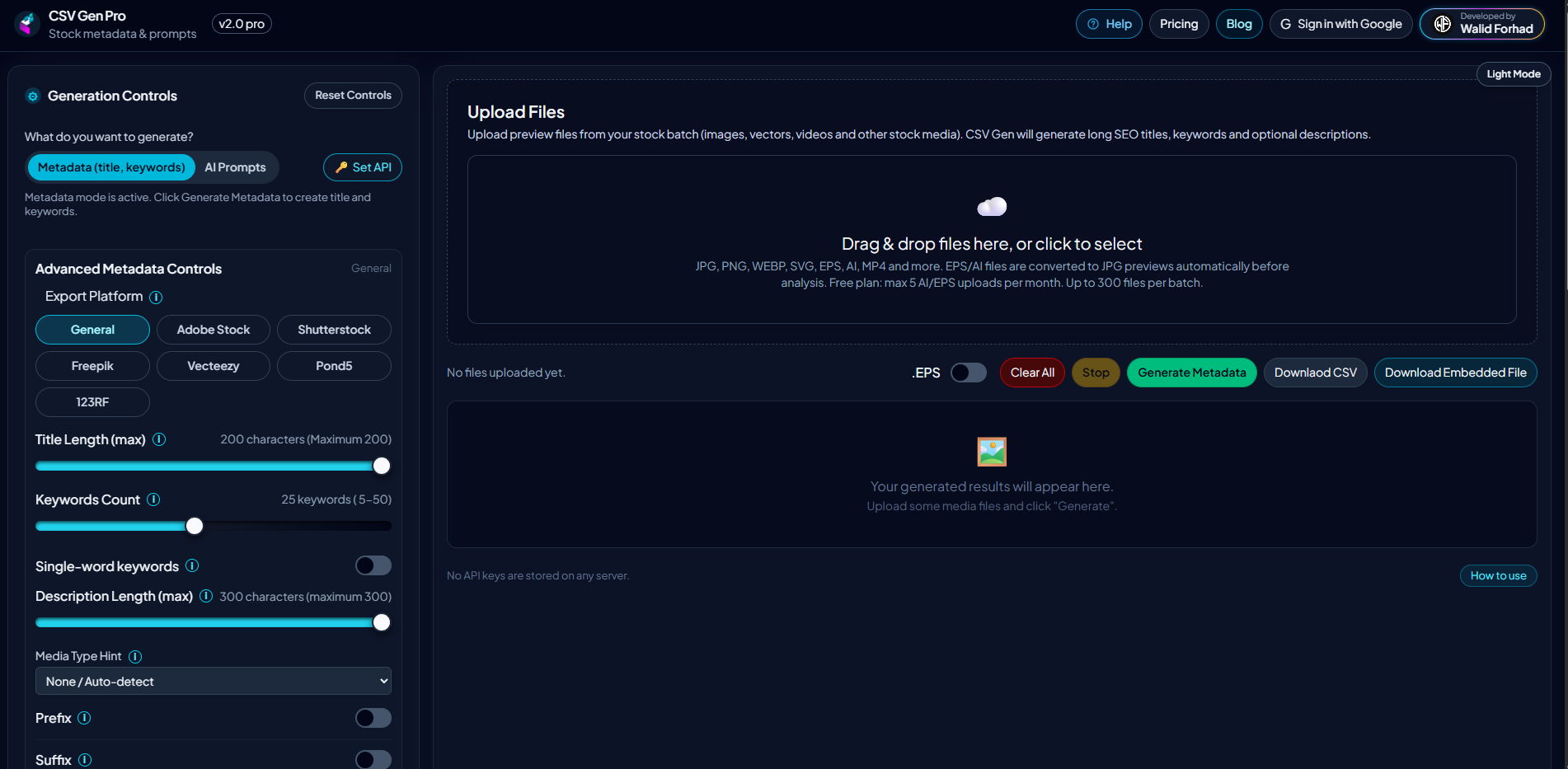Open Help via the question mark icon
This screenshot has width=1568, height=769.
click(1092, 24)
